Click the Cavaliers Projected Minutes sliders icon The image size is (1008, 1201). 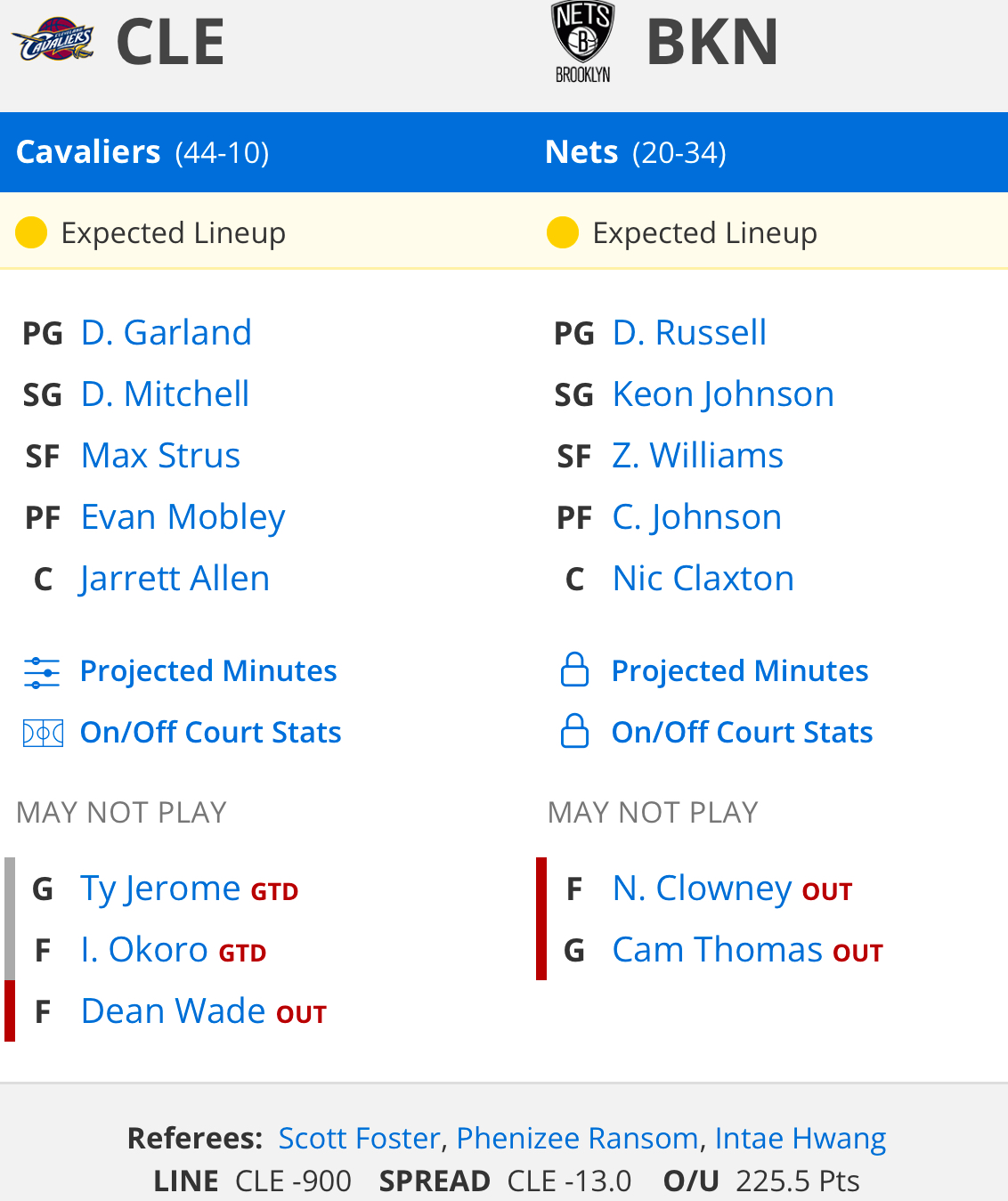[42, 672]
